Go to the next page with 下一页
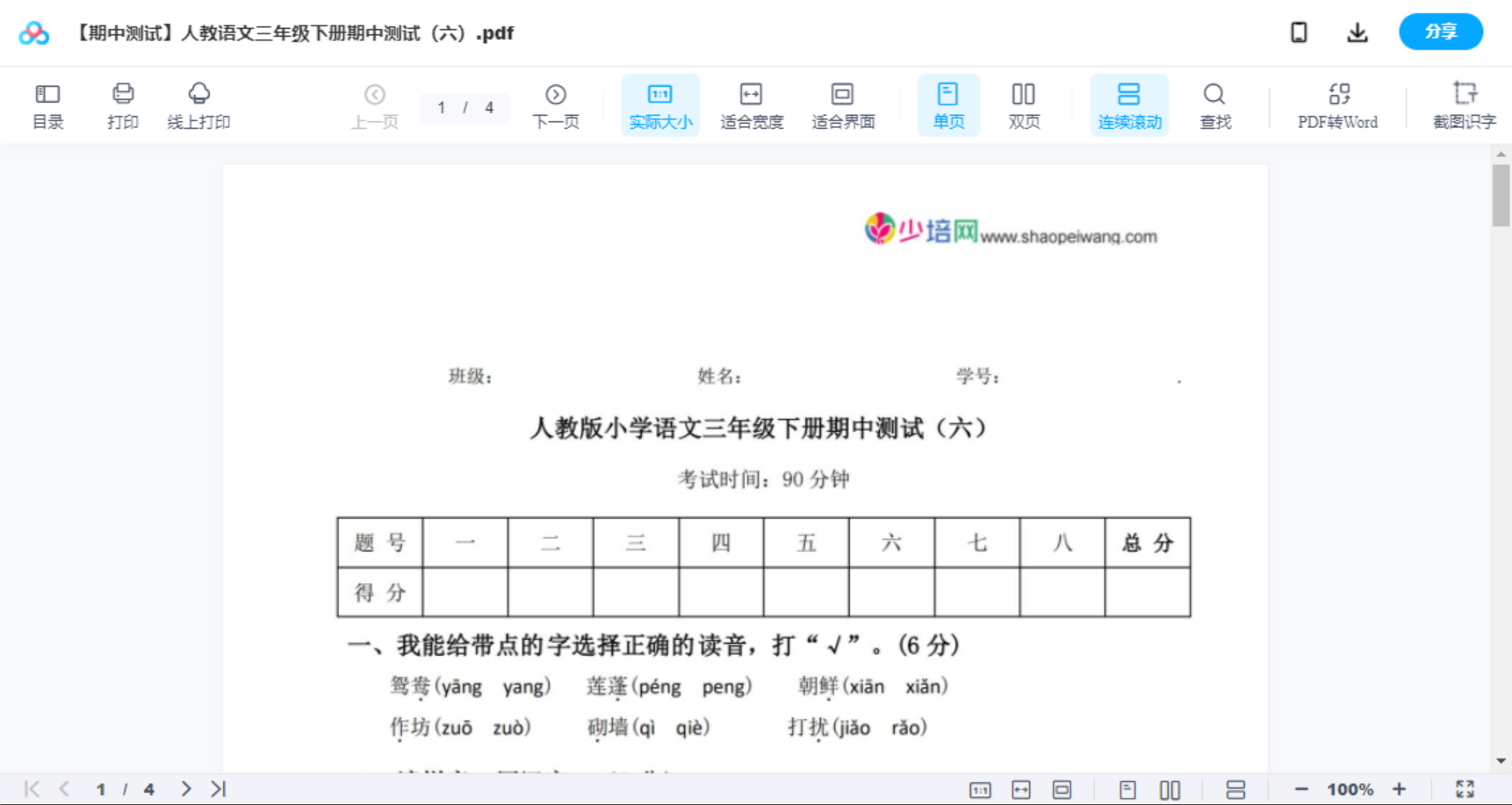Image resolution: width=1512 pixels, height=805 pixels. coord(556,104)
